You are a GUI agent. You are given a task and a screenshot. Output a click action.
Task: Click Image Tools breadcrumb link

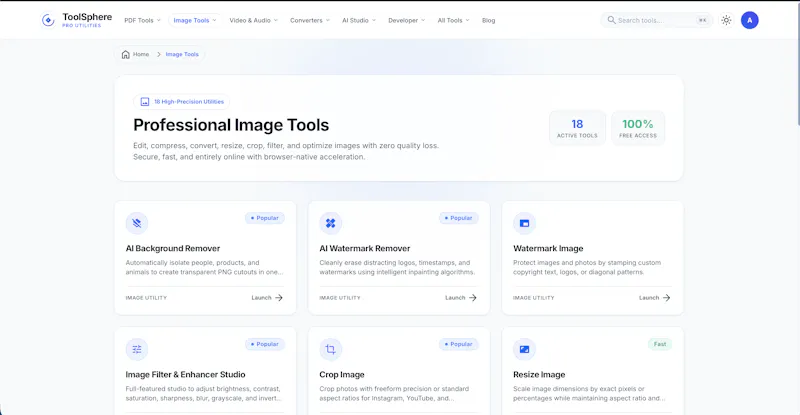(x=182, y=54)
